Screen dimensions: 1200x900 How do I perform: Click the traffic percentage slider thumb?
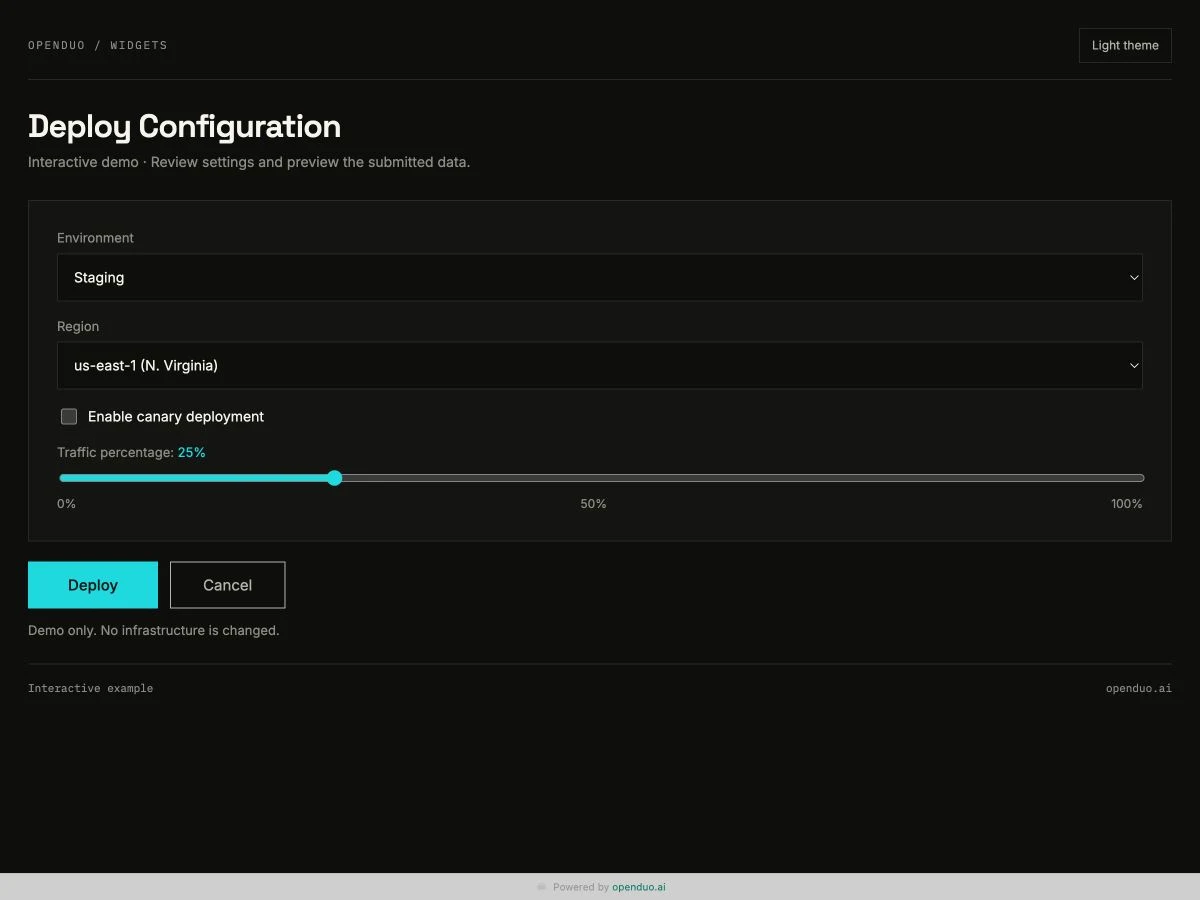[x=335, y=478]
